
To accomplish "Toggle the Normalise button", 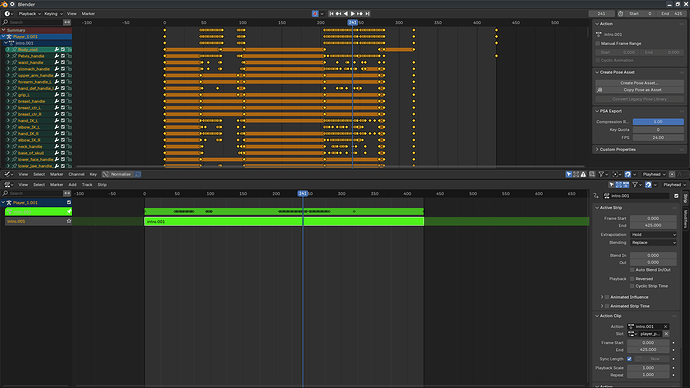I will click(117, 174).
